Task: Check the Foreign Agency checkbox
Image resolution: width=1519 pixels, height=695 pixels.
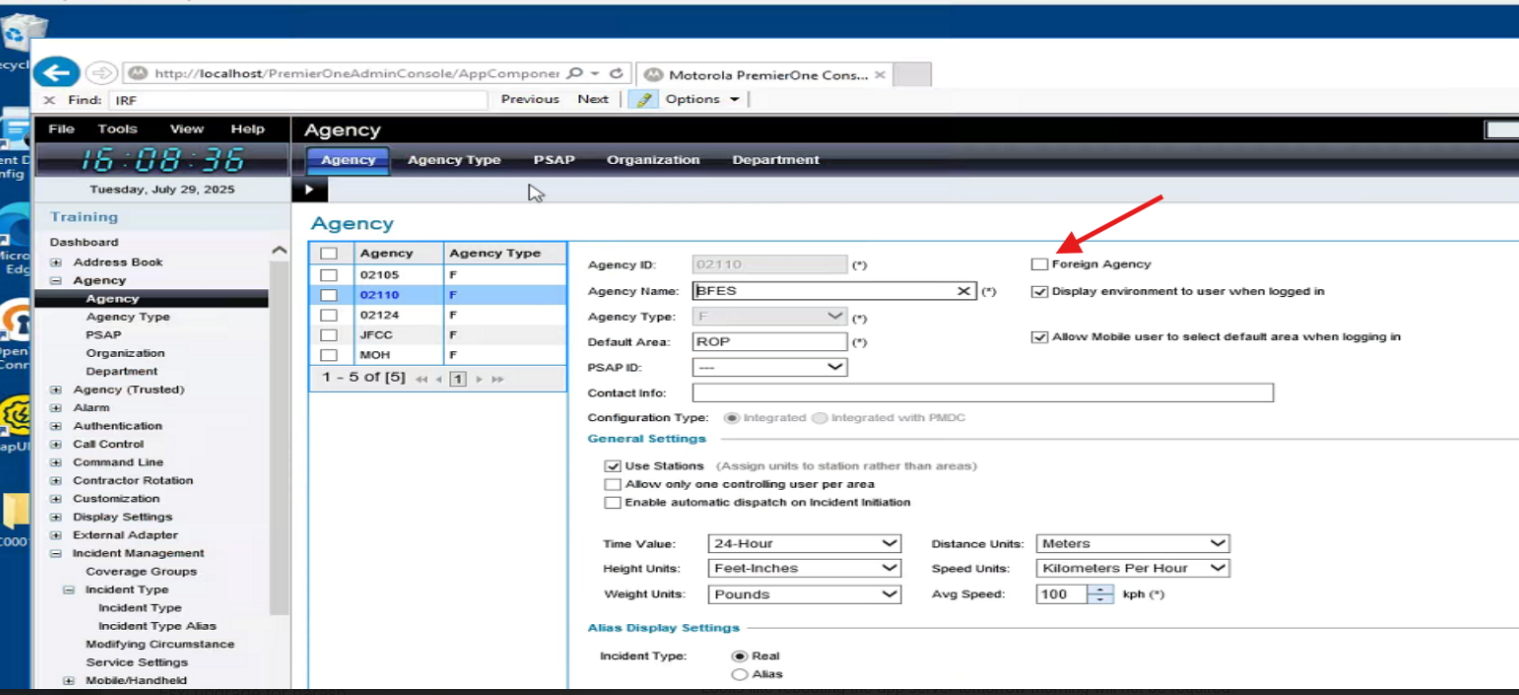Action: click(1040, 264)
